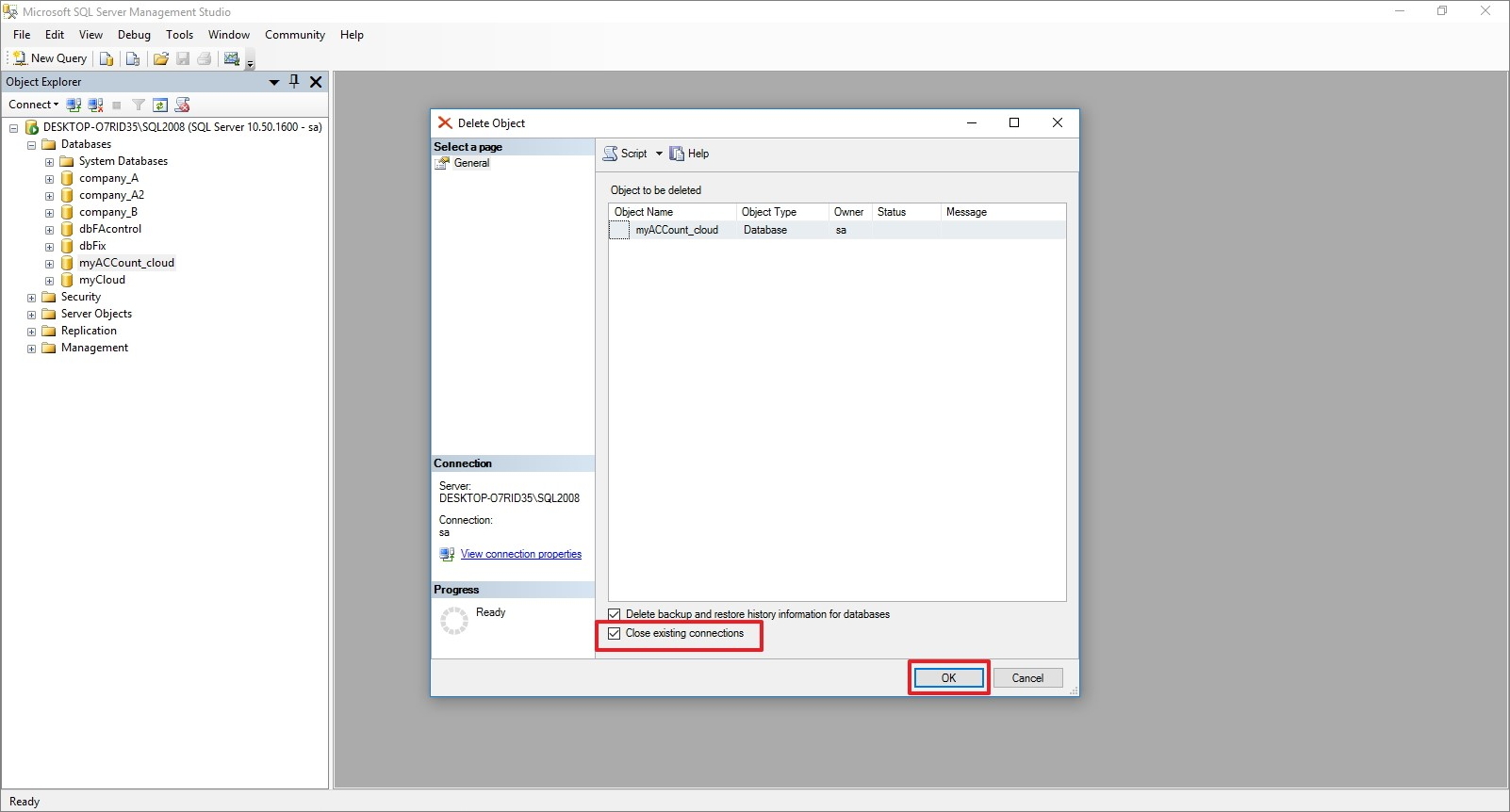Expand the company_A2 database node

49,196
